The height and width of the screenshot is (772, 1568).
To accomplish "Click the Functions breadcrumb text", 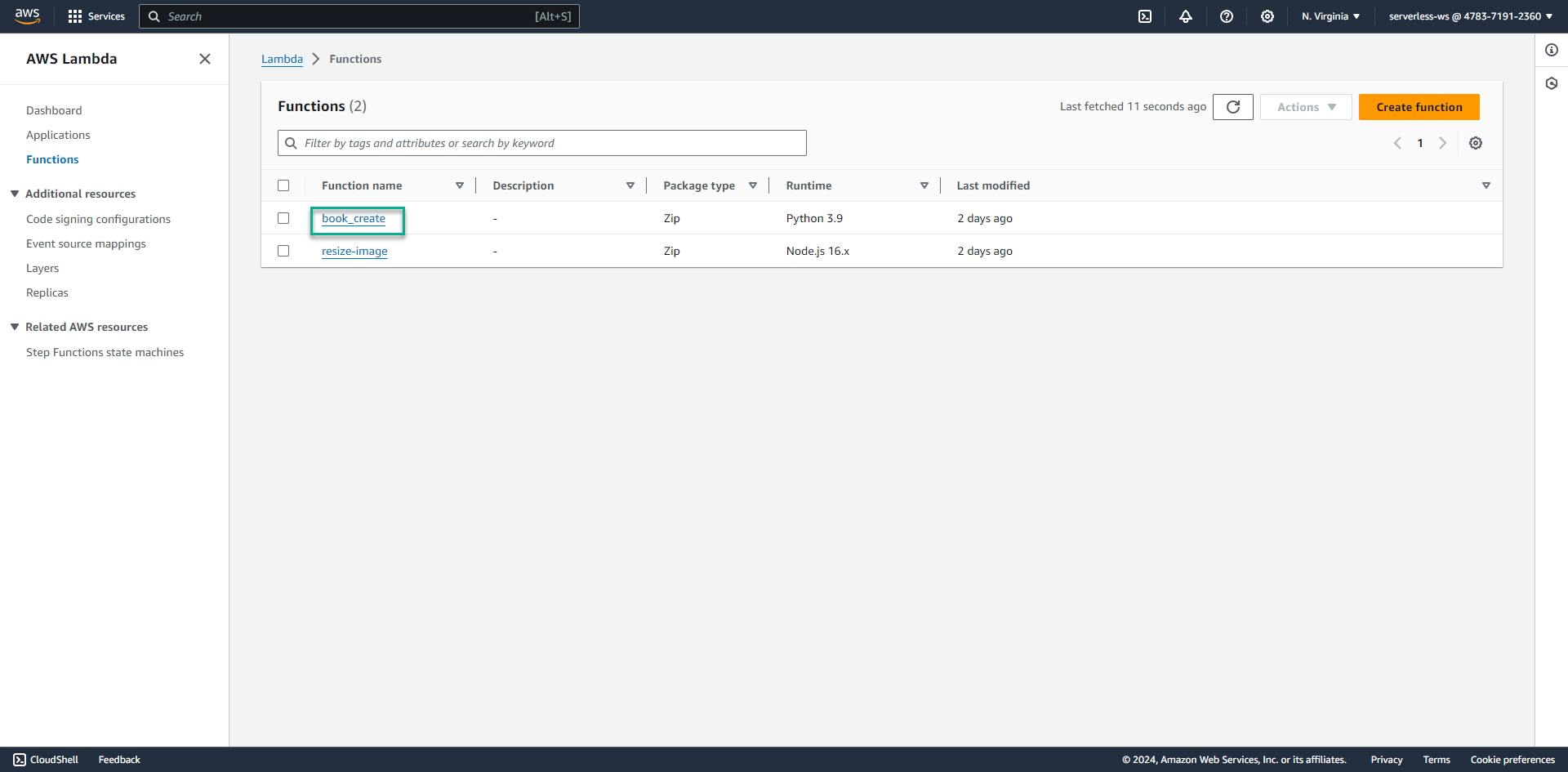I will tap(355, 59).
